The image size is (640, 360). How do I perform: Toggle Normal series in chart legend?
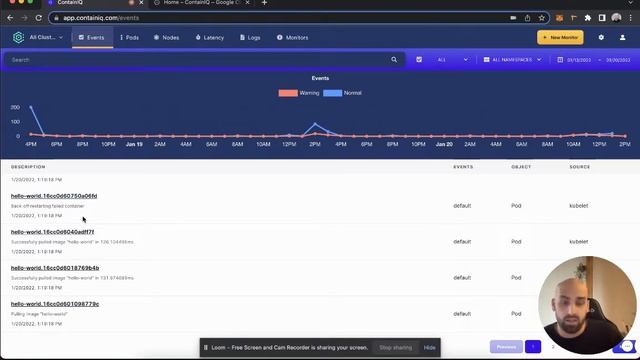click(342, 93)
